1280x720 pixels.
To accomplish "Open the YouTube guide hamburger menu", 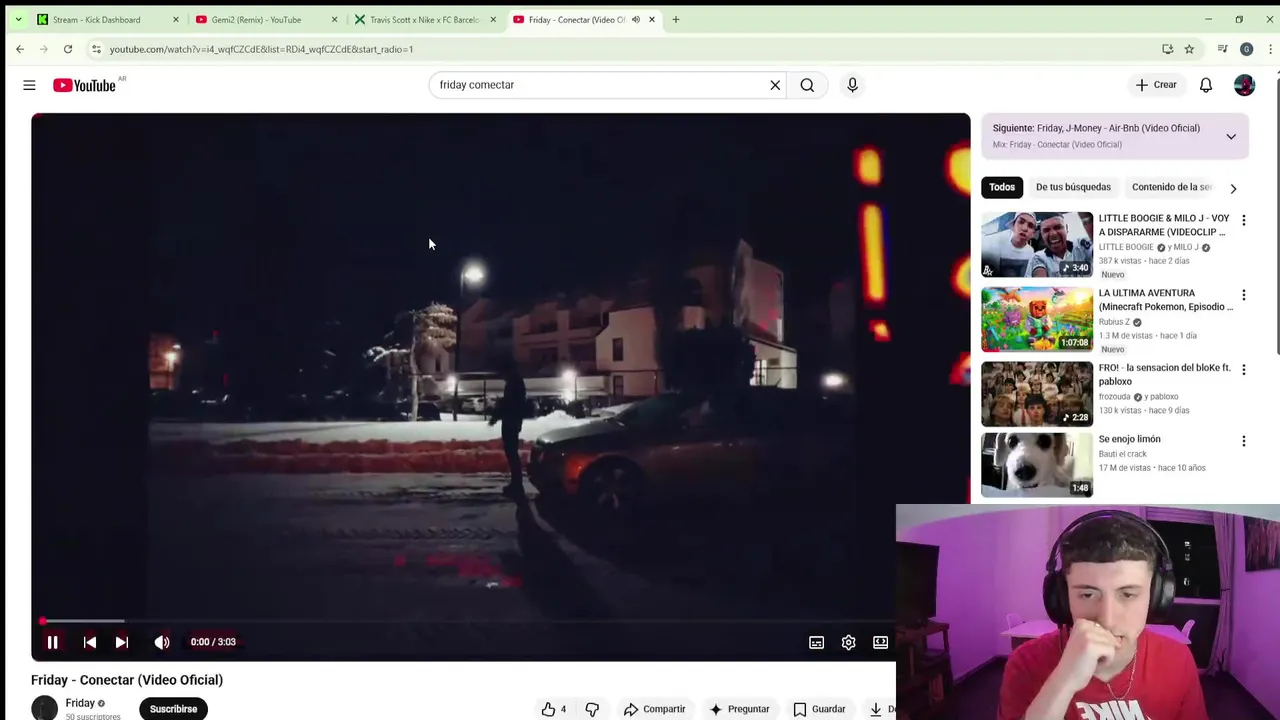I will pos(29,85).
